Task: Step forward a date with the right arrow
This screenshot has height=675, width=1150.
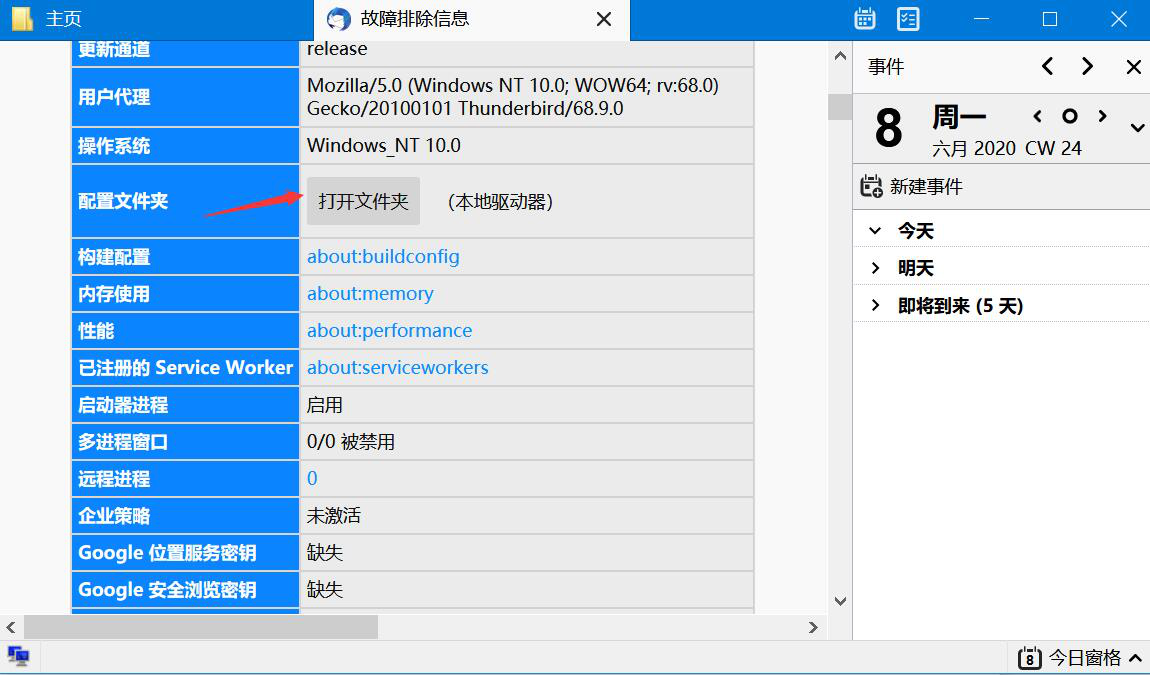Action: click(x=1100, y=115)
